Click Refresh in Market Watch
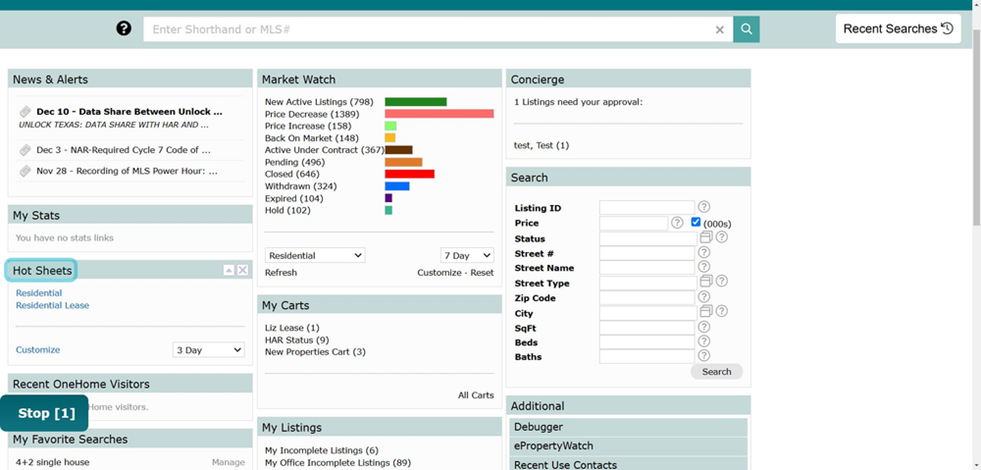981x470 pixels. [x=281, y=273]
